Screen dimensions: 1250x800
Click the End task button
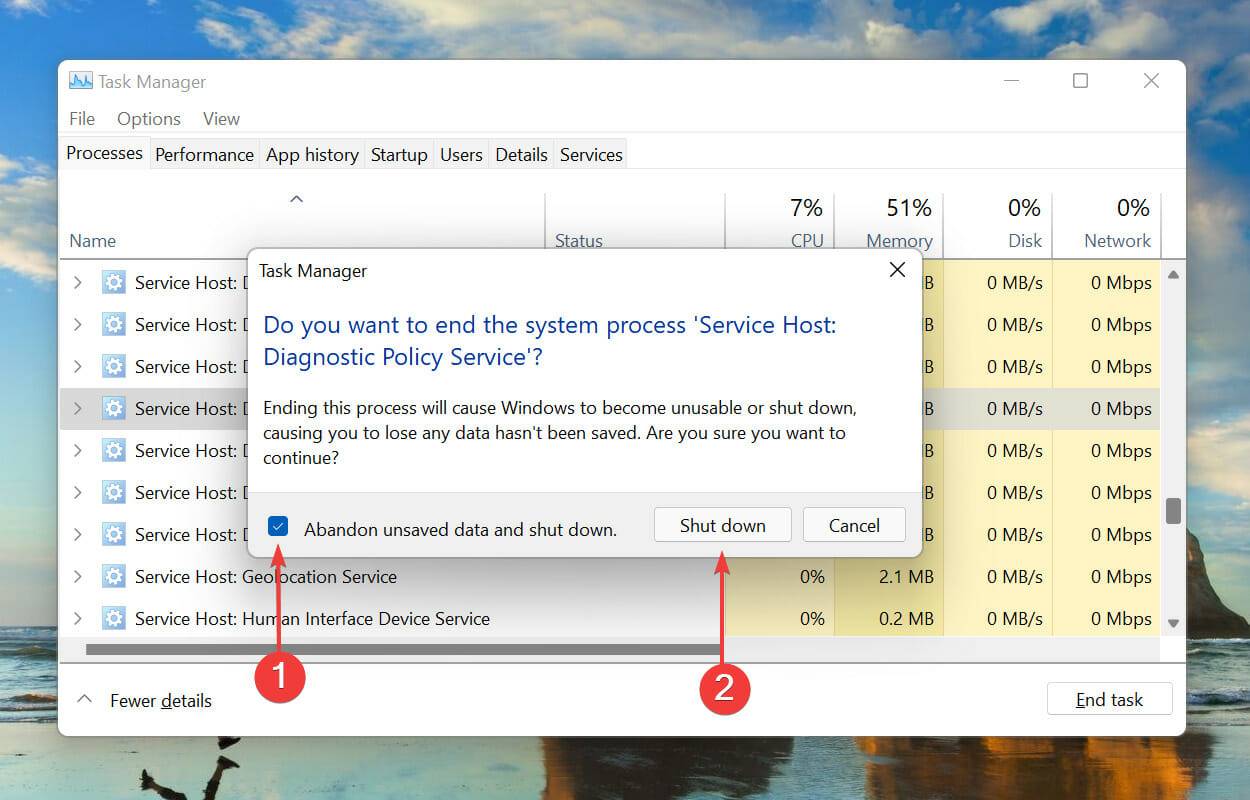[1109, 700]
